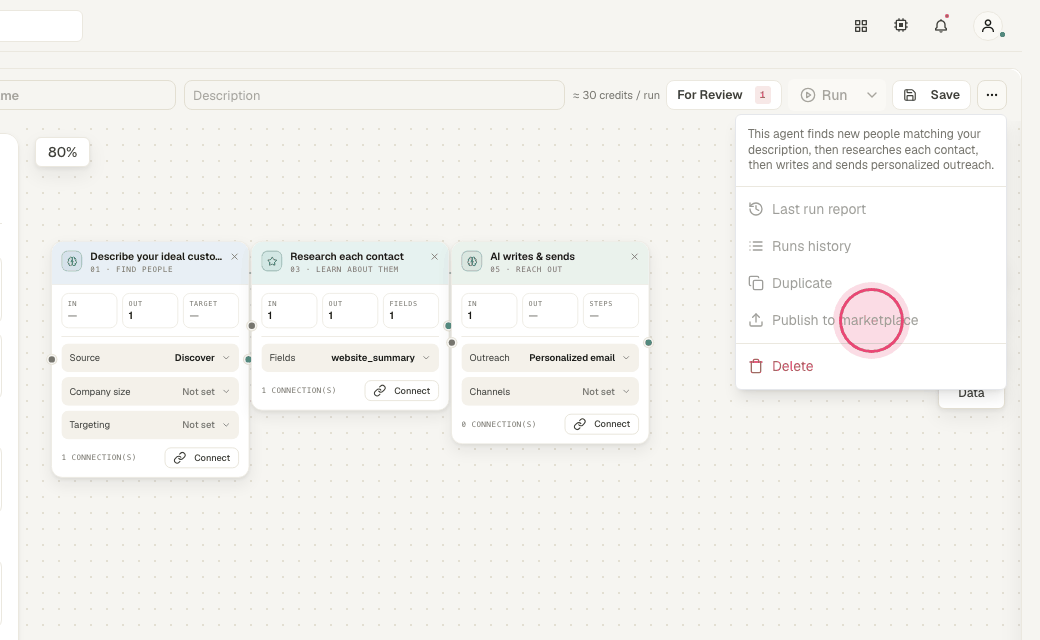Click the Save button
This screenshot has width=1040, height=640.
(931, 95)
